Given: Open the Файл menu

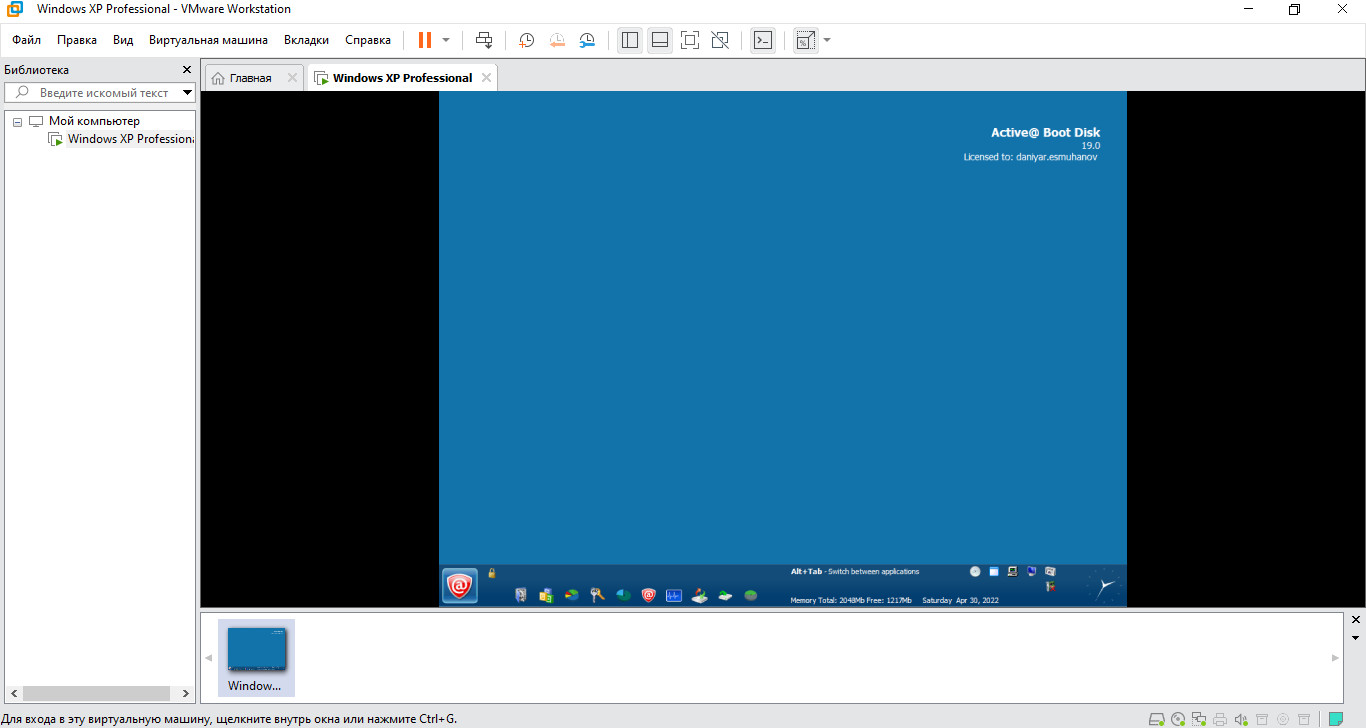Looking at the screenshot, I should pos(27,40).
